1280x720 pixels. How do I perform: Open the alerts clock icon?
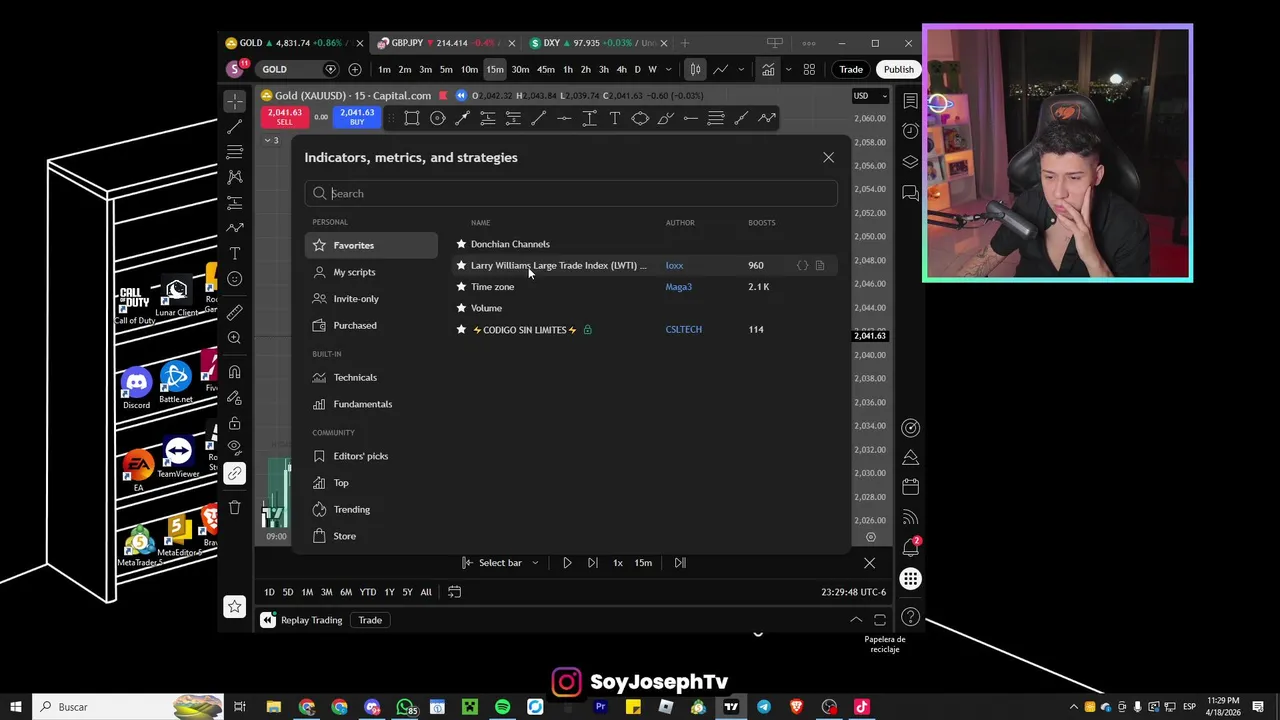pyautogui.click(x=910, y=131)
